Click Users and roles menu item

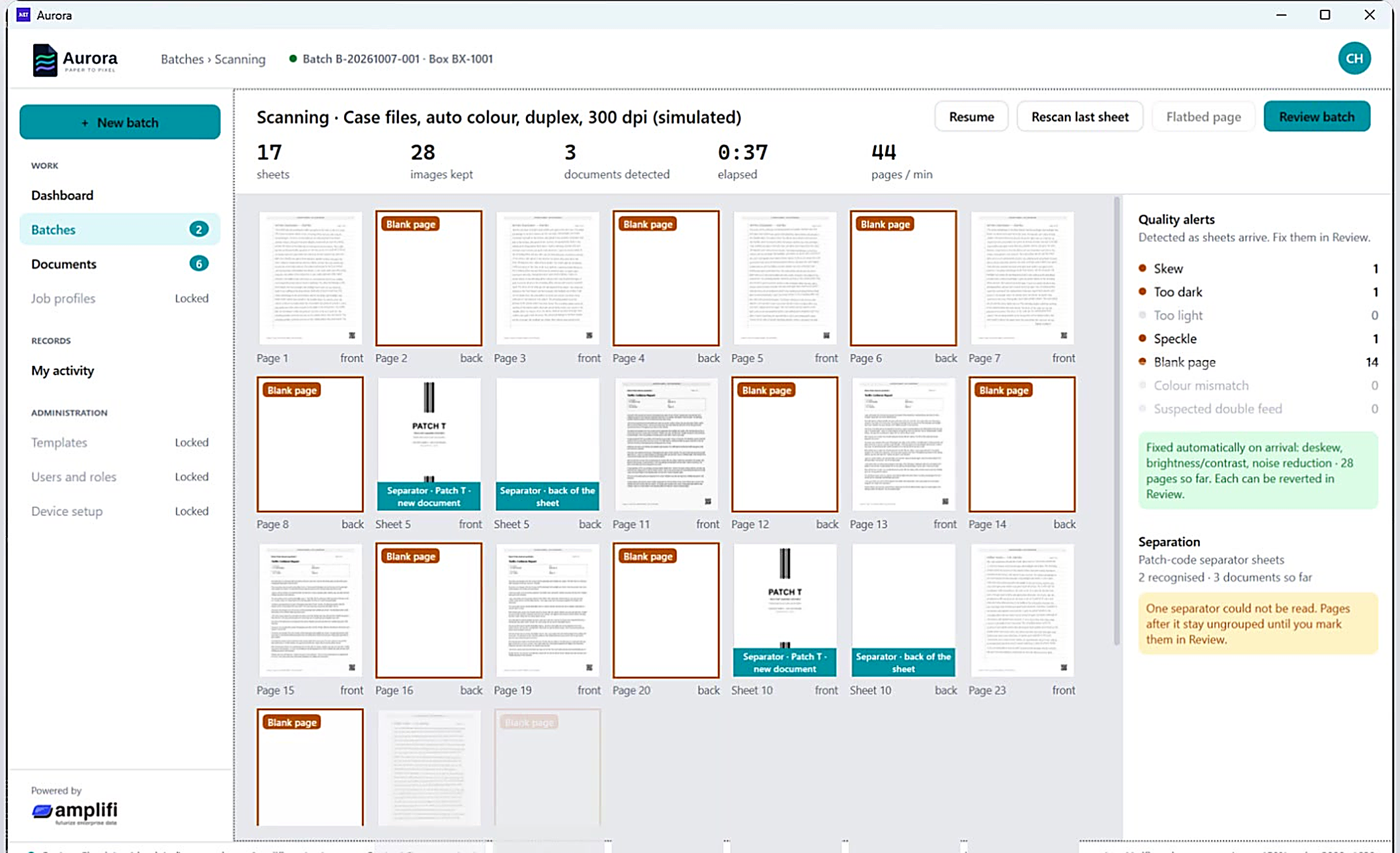(120, 477)
